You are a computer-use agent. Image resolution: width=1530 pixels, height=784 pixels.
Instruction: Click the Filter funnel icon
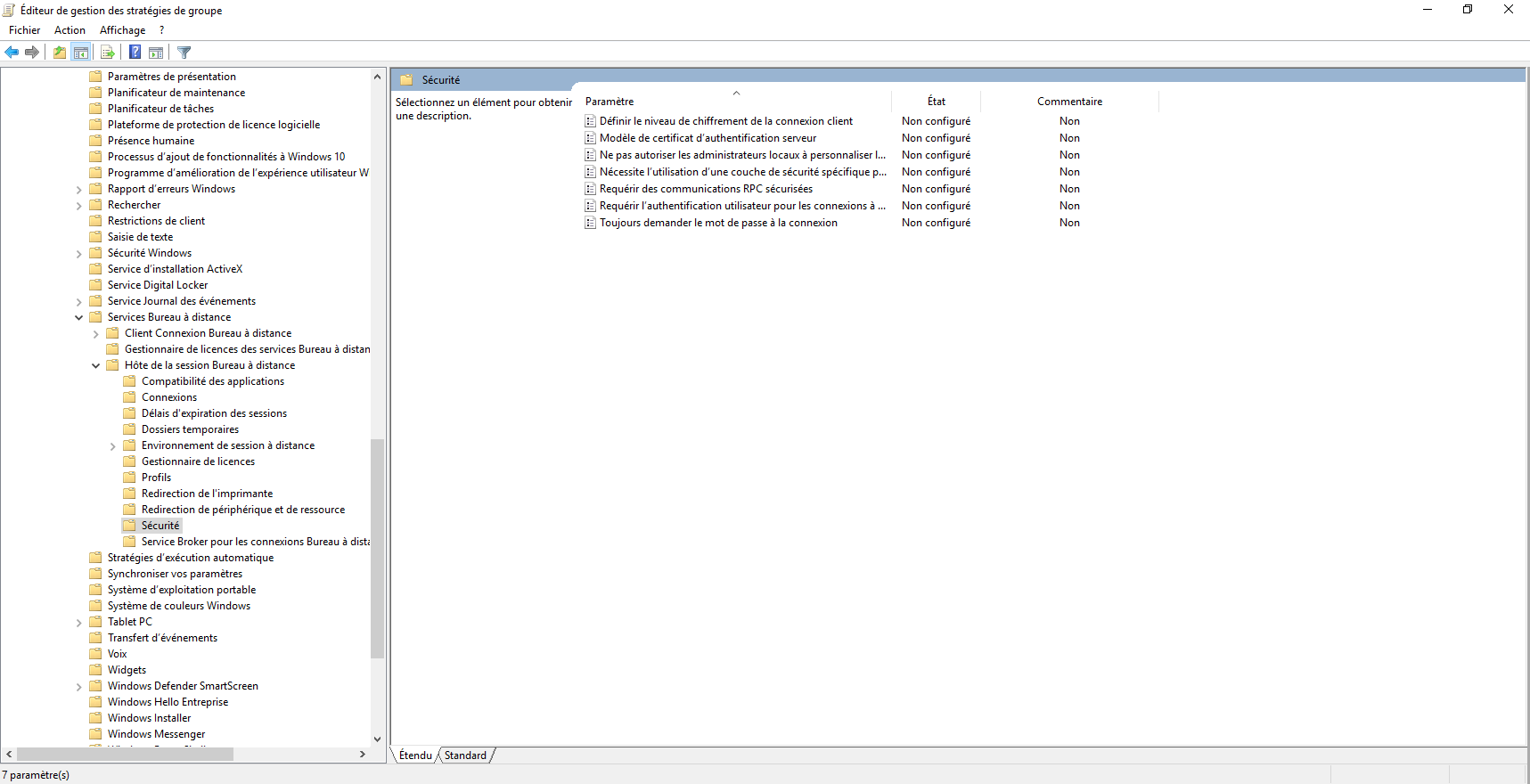[184, 53]
